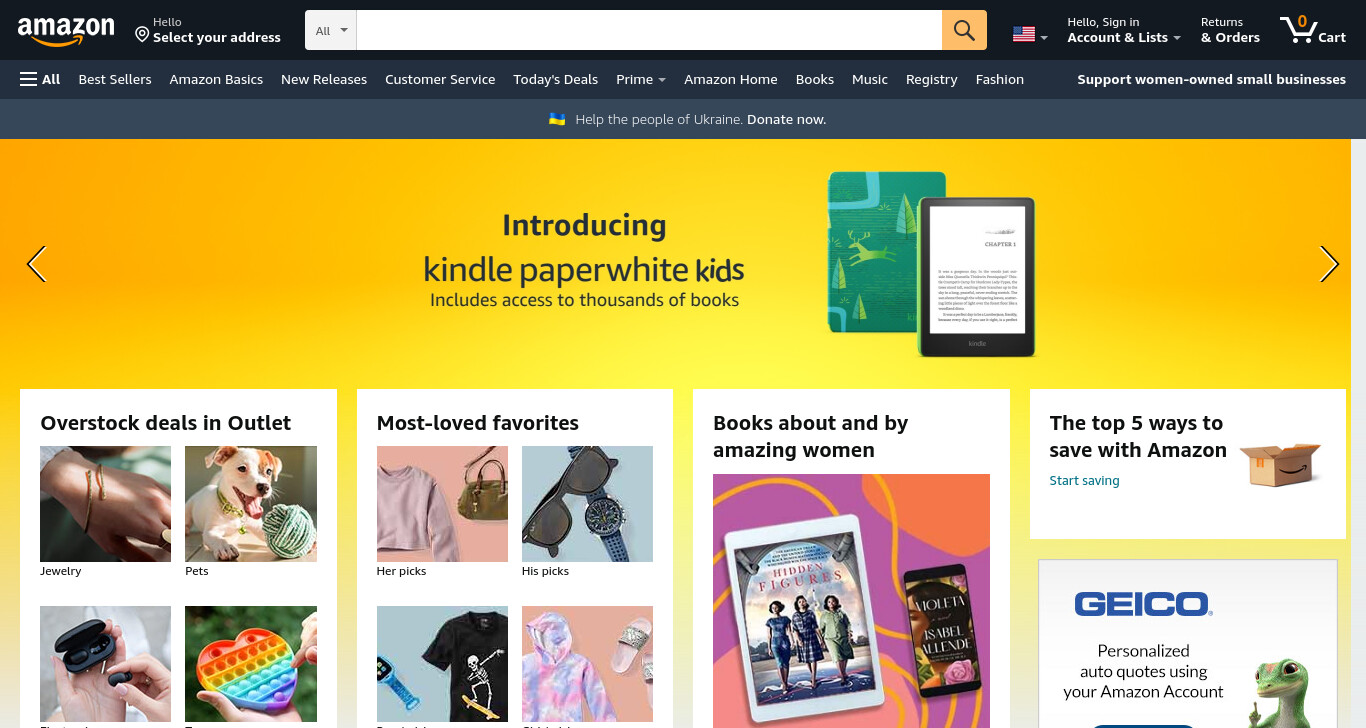Screen dimensions: 1366x728
Task: Focus the main search text field
Action: [x=649, y=30]
